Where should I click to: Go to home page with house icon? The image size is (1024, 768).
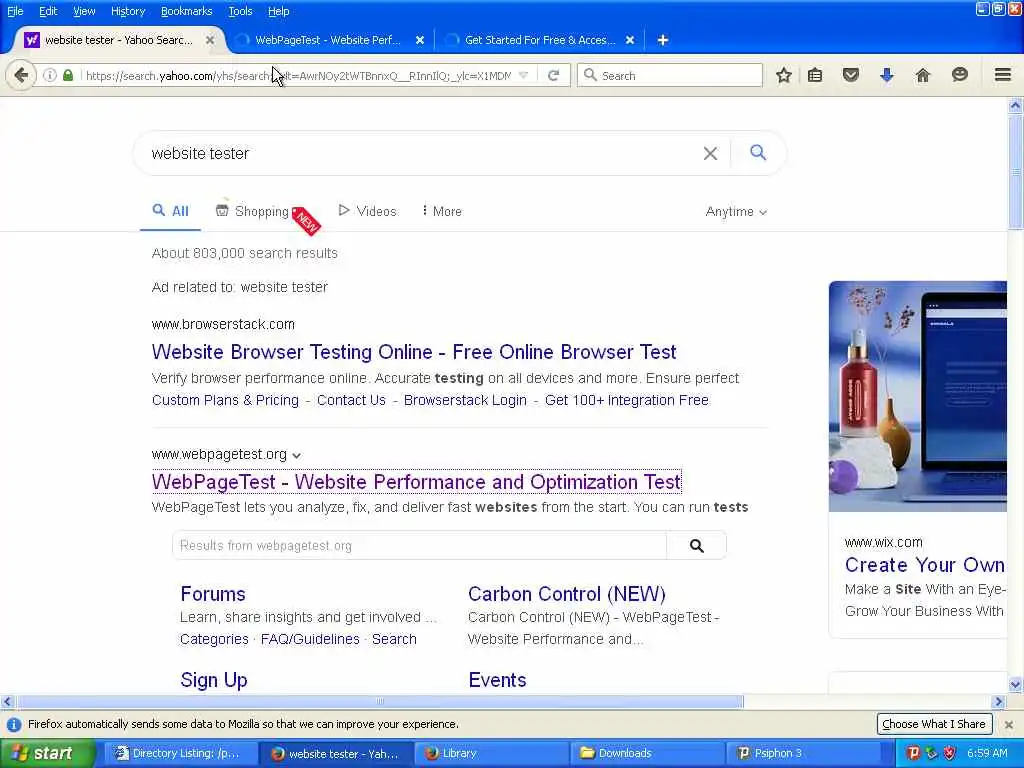922,75
